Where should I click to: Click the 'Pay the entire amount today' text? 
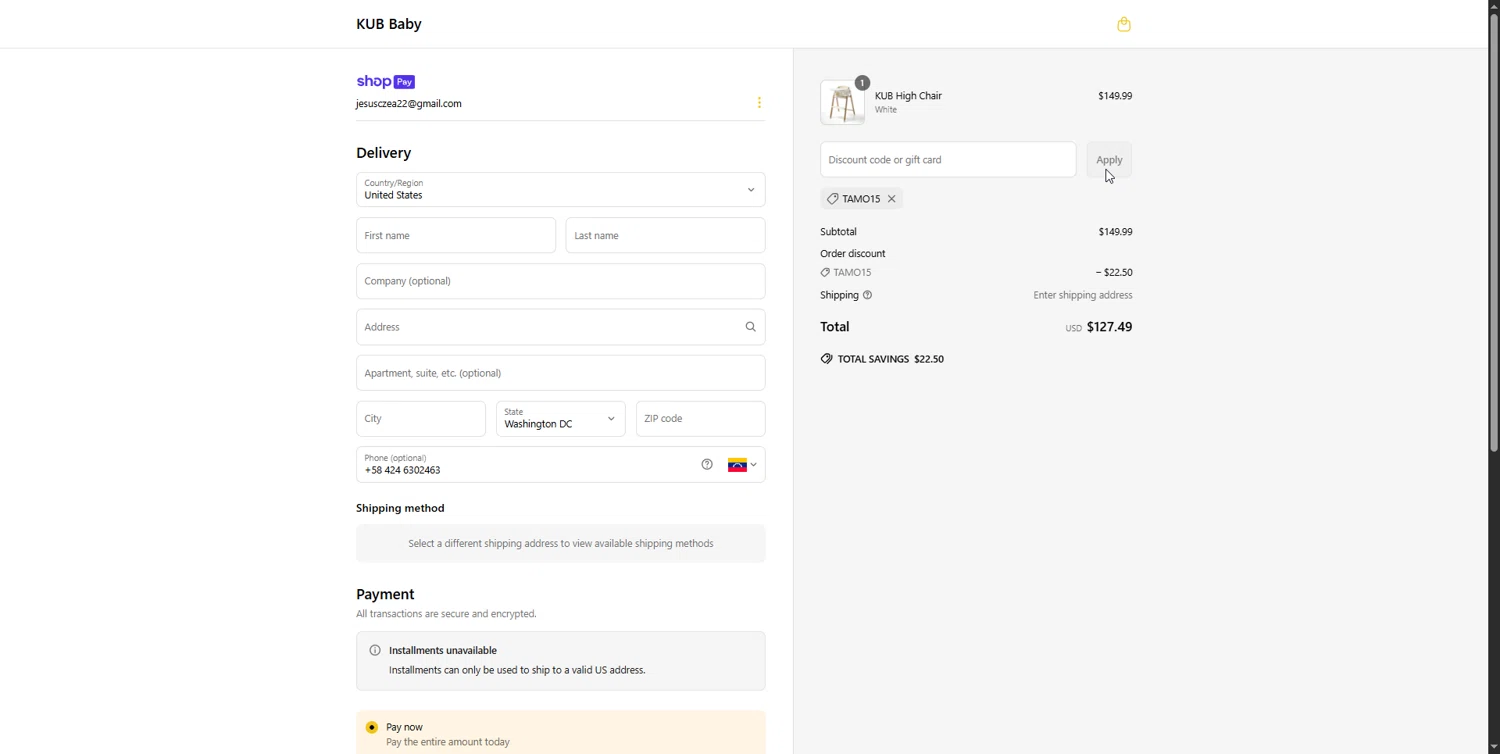448,742
